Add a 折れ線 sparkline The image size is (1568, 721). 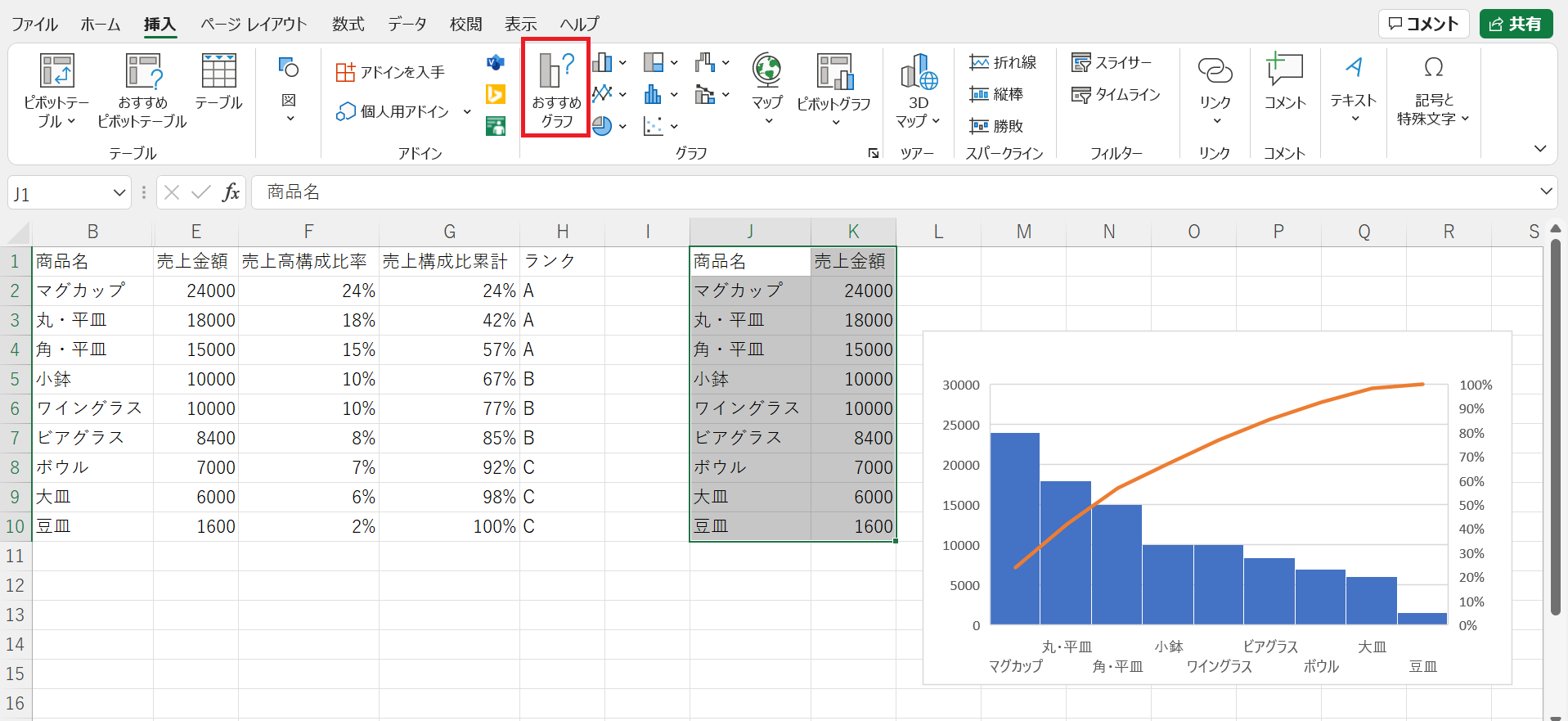[1003, 63]
